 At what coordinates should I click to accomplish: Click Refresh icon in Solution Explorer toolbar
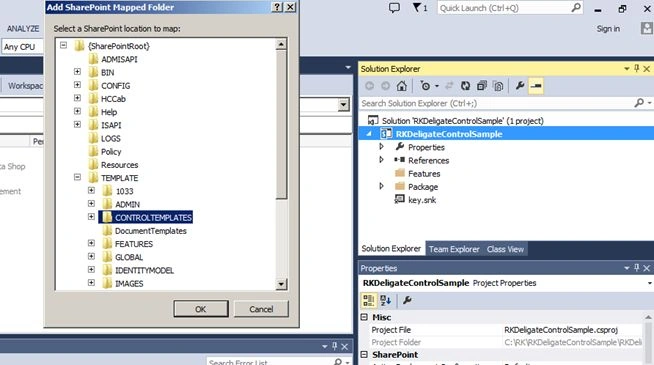coord(465,86)
